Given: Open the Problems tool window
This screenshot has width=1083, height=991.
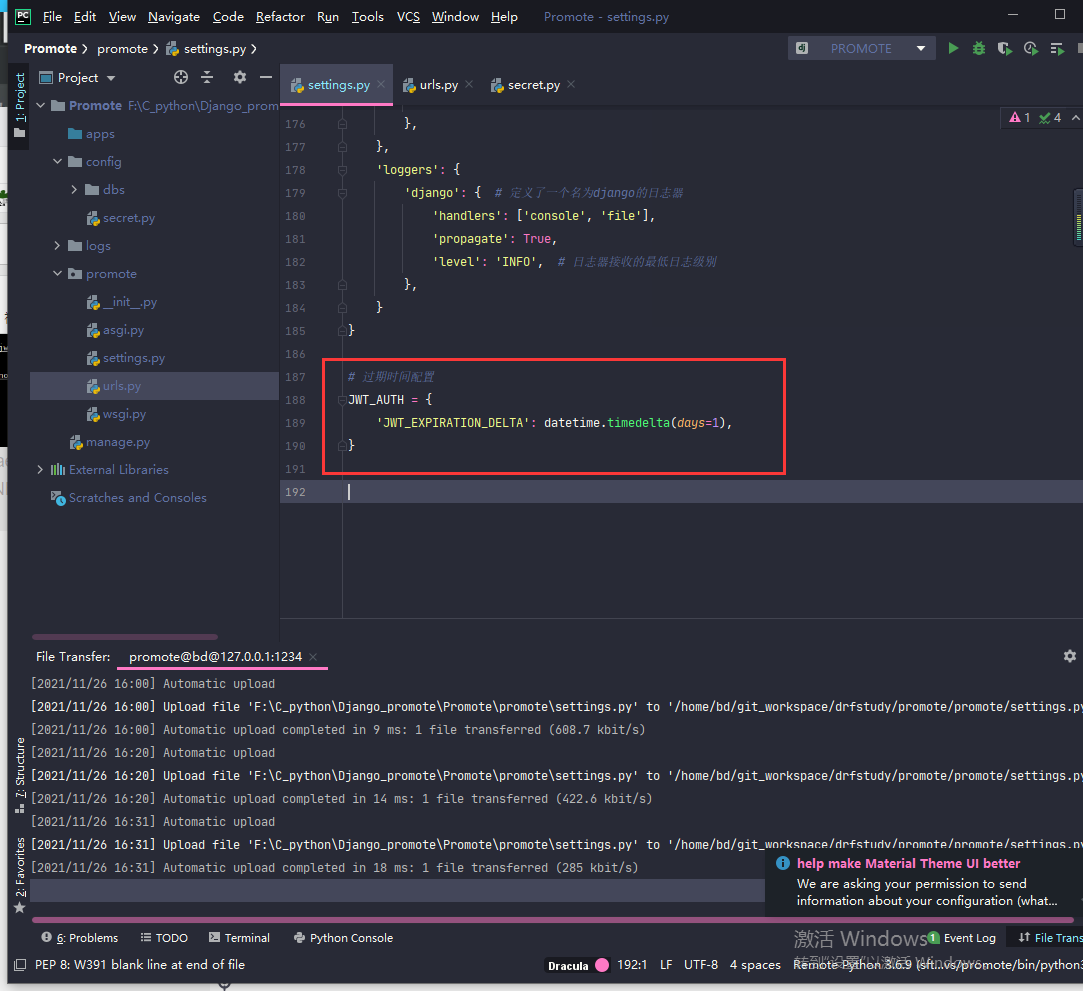Looking at the screenshot, I should click(80, 938).
